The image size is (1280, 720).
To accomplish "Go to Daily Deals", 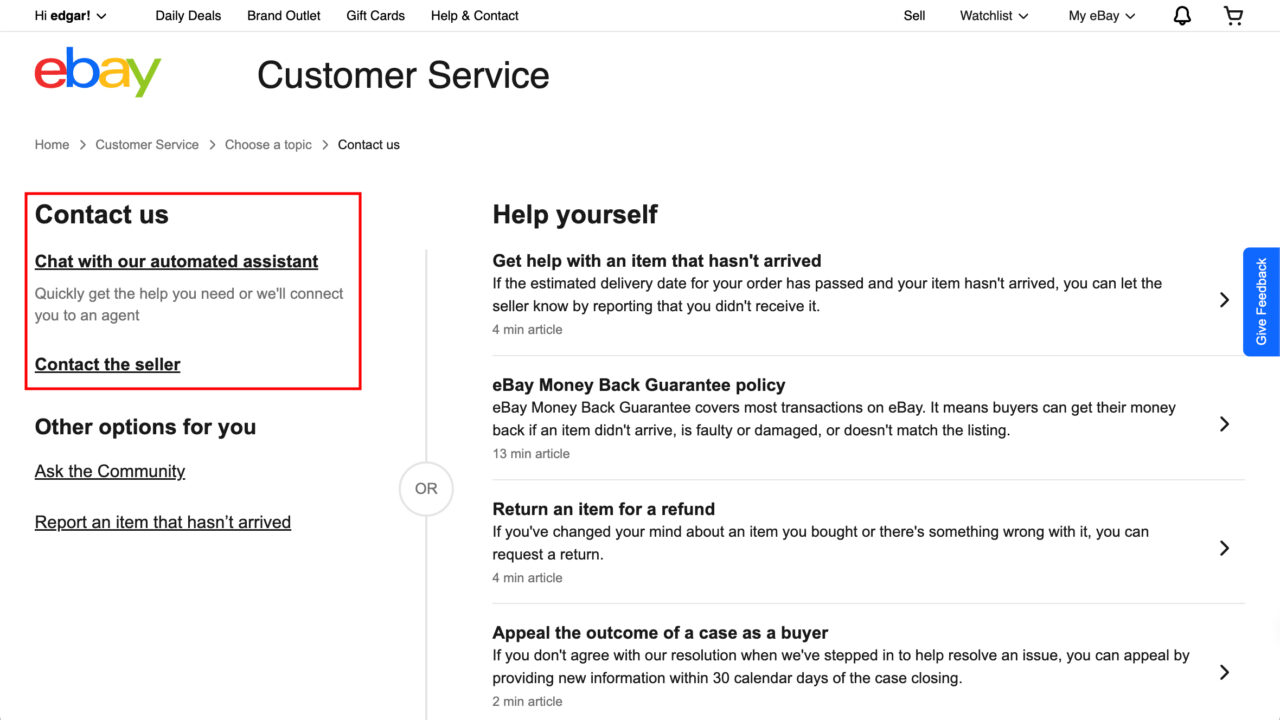I will (188, 15).
